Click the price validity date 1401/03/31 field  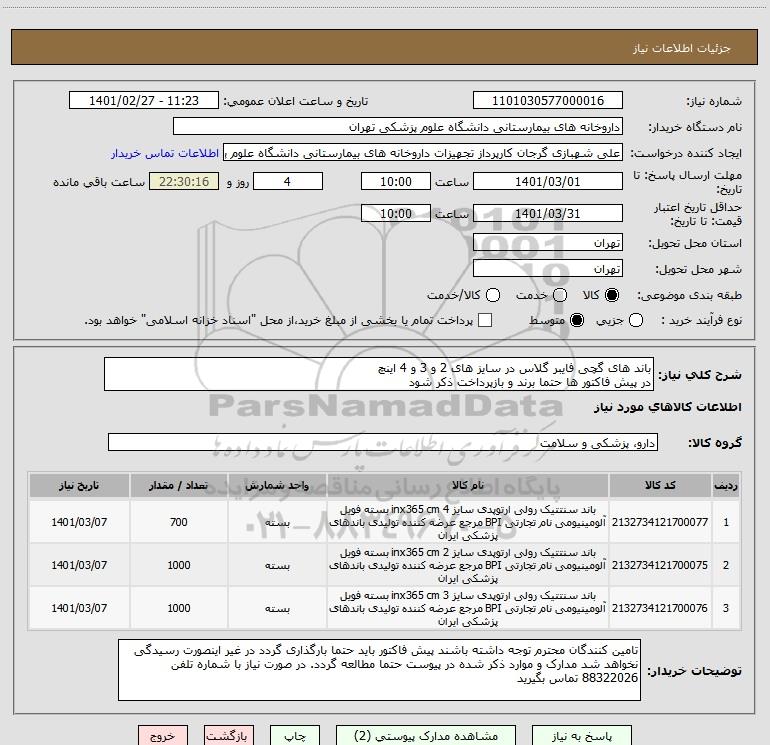pos(548,213)
